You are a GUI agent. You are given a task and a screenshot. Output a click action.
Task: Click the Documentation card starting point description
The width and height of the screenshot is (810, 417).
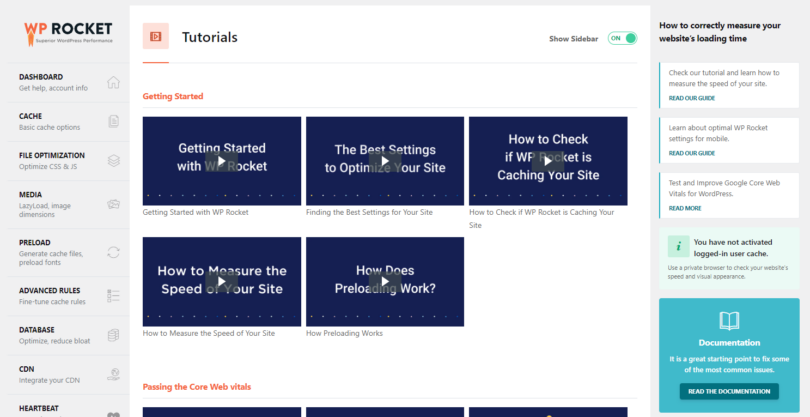[x=729, y=364]
